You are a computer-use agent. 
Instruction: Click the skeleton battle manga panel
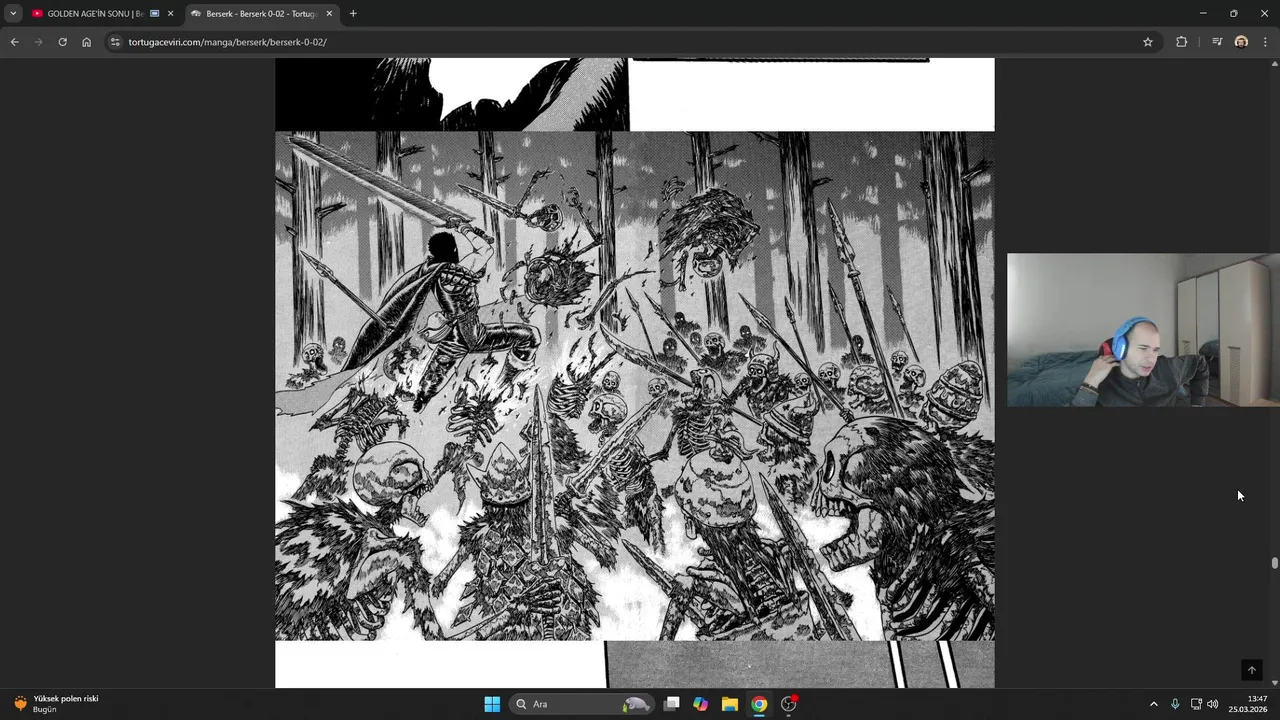click(x=634, y=386)
